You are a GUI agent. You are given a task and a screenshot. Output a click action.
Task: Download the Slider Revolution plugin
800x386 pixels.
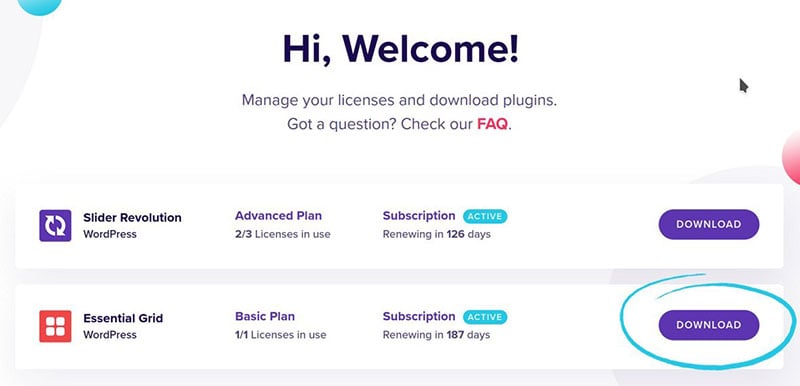(709, 224)
